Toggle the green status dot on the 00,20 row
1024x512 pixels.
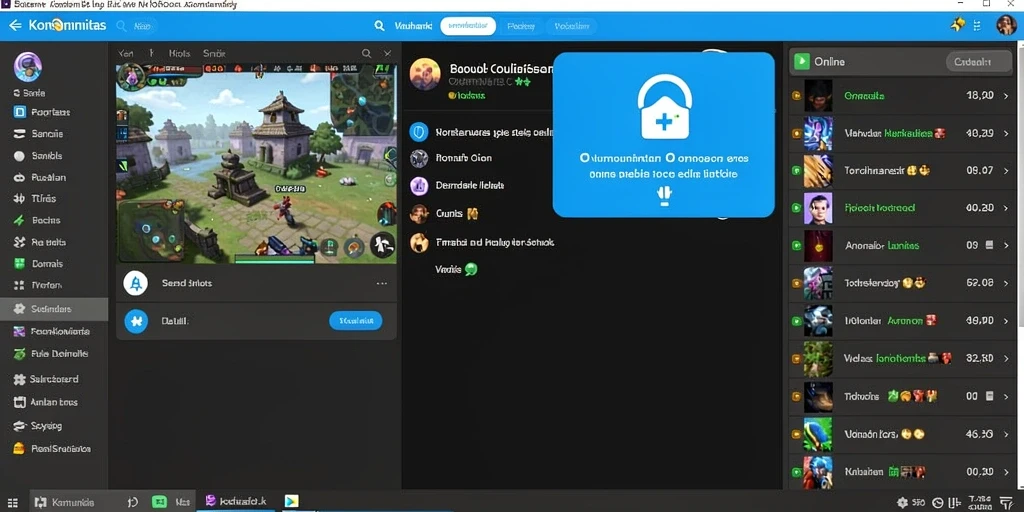click(796, 208)
